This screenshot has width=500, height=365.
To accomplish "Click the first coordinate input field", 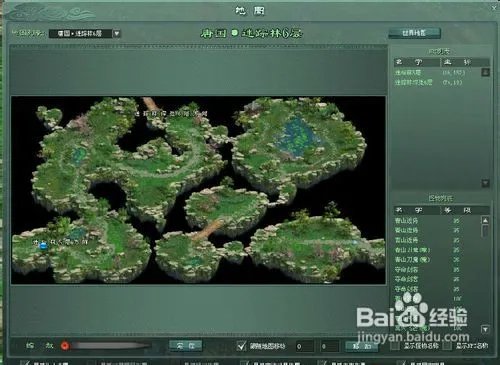I will 305,346.
